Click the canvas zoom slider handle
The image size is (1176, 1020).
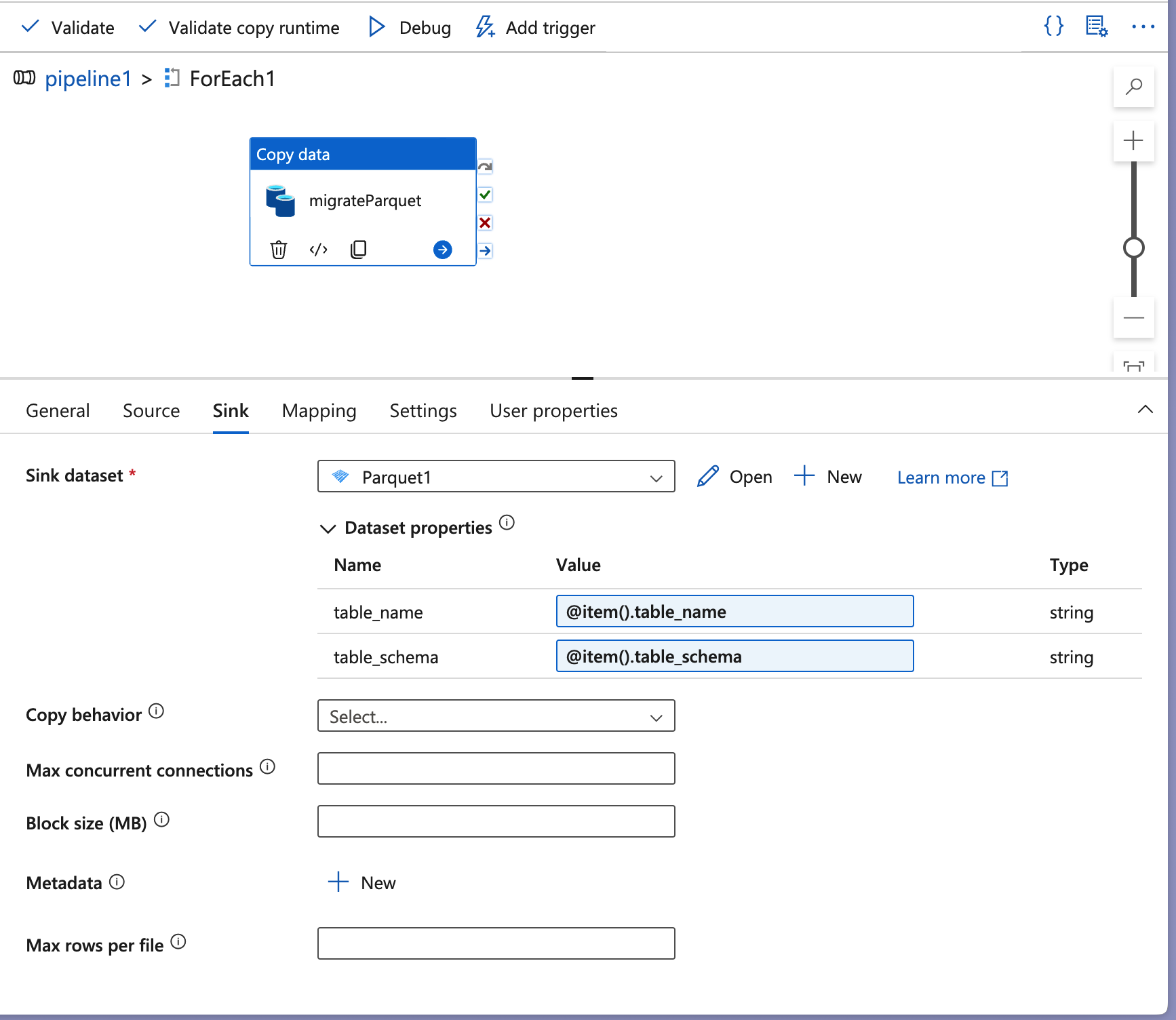(x=1134, y=248)
